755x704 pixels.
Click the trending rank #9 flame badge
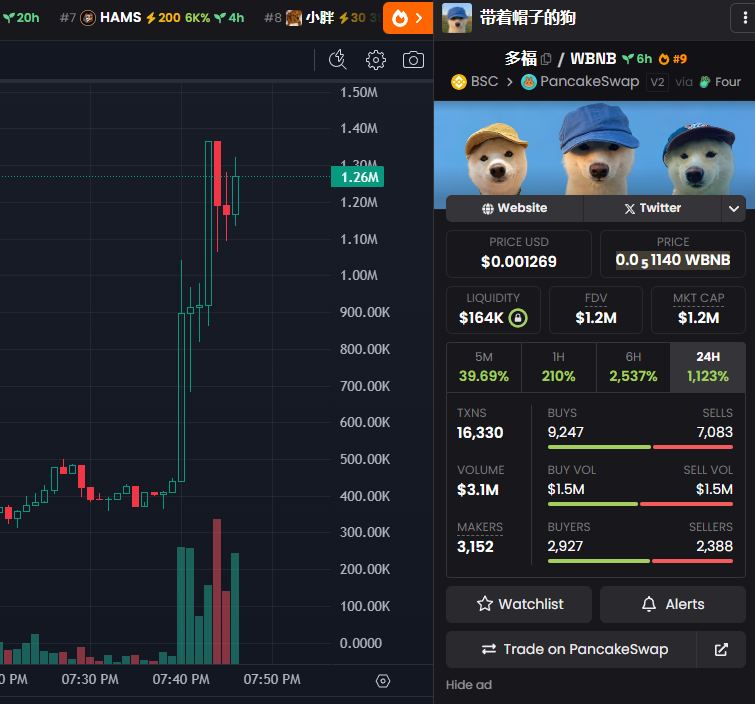tap(673, 59)
